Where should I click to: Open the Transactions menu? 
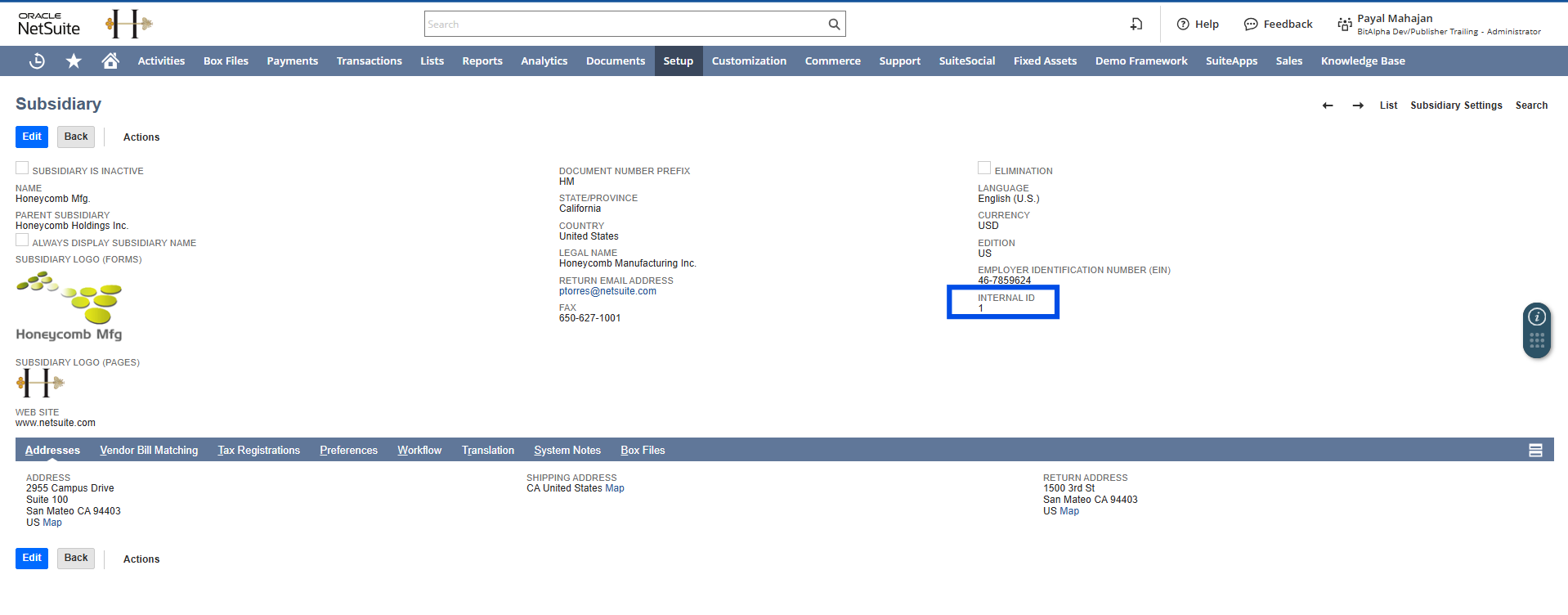pos(369,61)
